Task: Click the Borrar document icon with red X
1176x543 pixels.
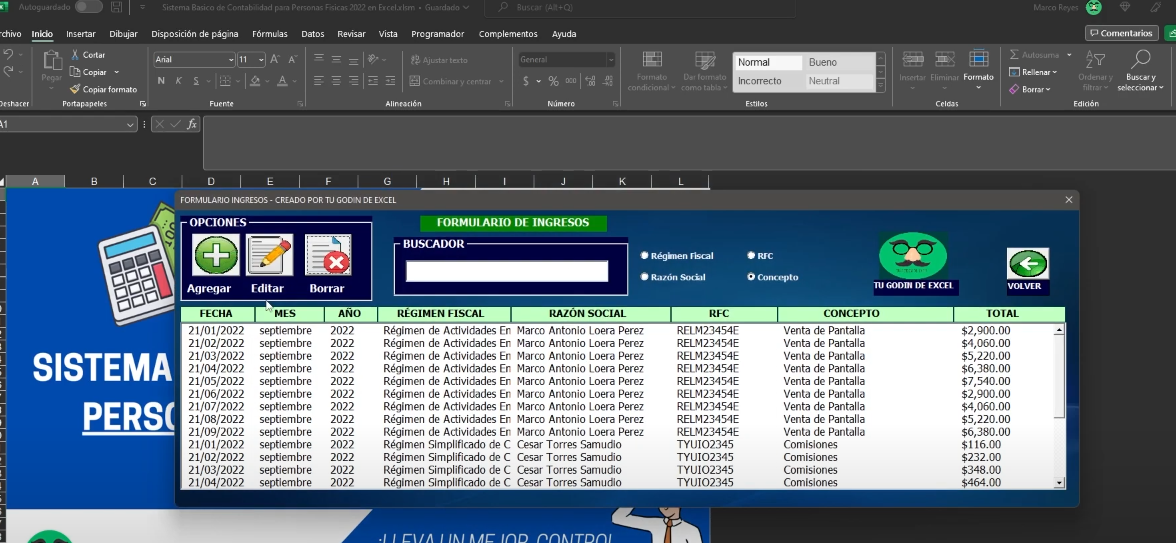Action: click(328, 255)
